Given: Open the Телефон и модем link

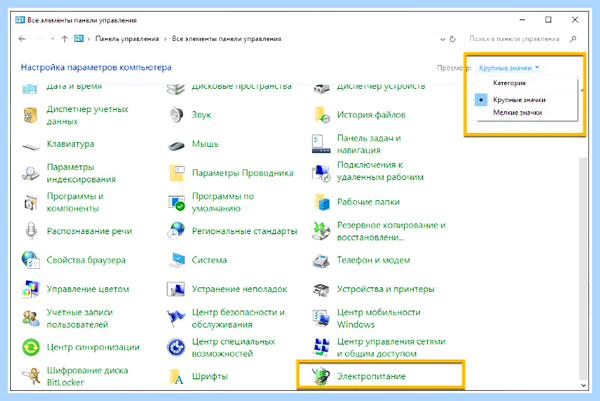Looking at the screenshot, I should [x=373, y=260].
